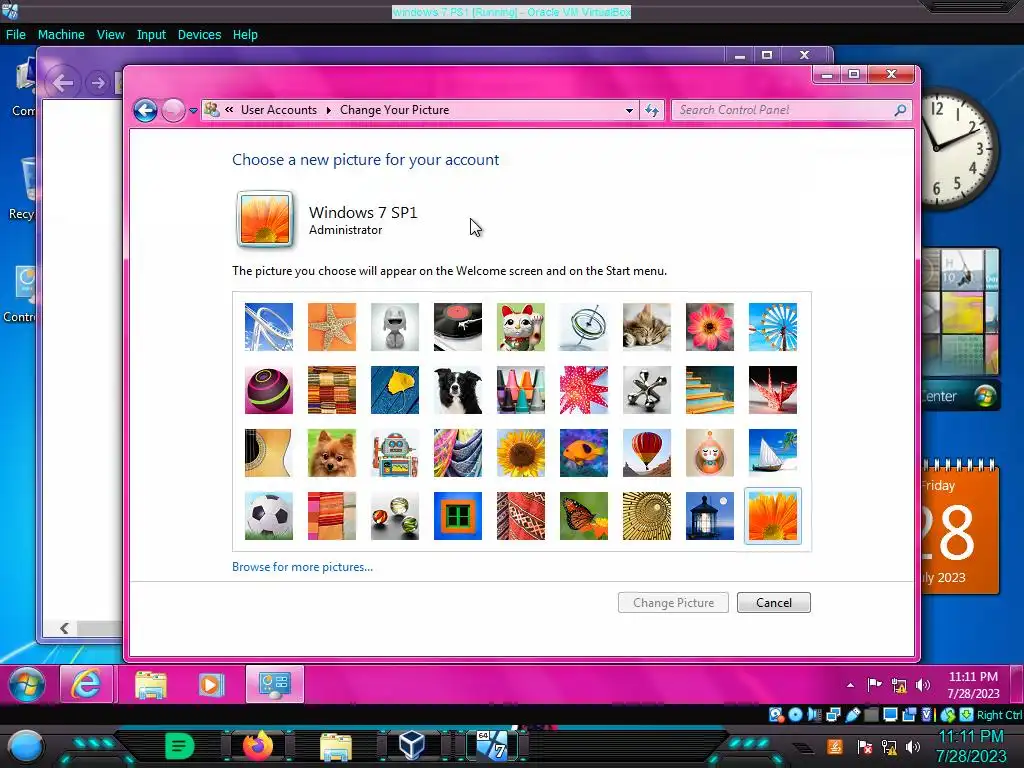Viewport: 1024px width, 768px height.
Task: Select the vinyl record player picture
Action: click(458, 327)
